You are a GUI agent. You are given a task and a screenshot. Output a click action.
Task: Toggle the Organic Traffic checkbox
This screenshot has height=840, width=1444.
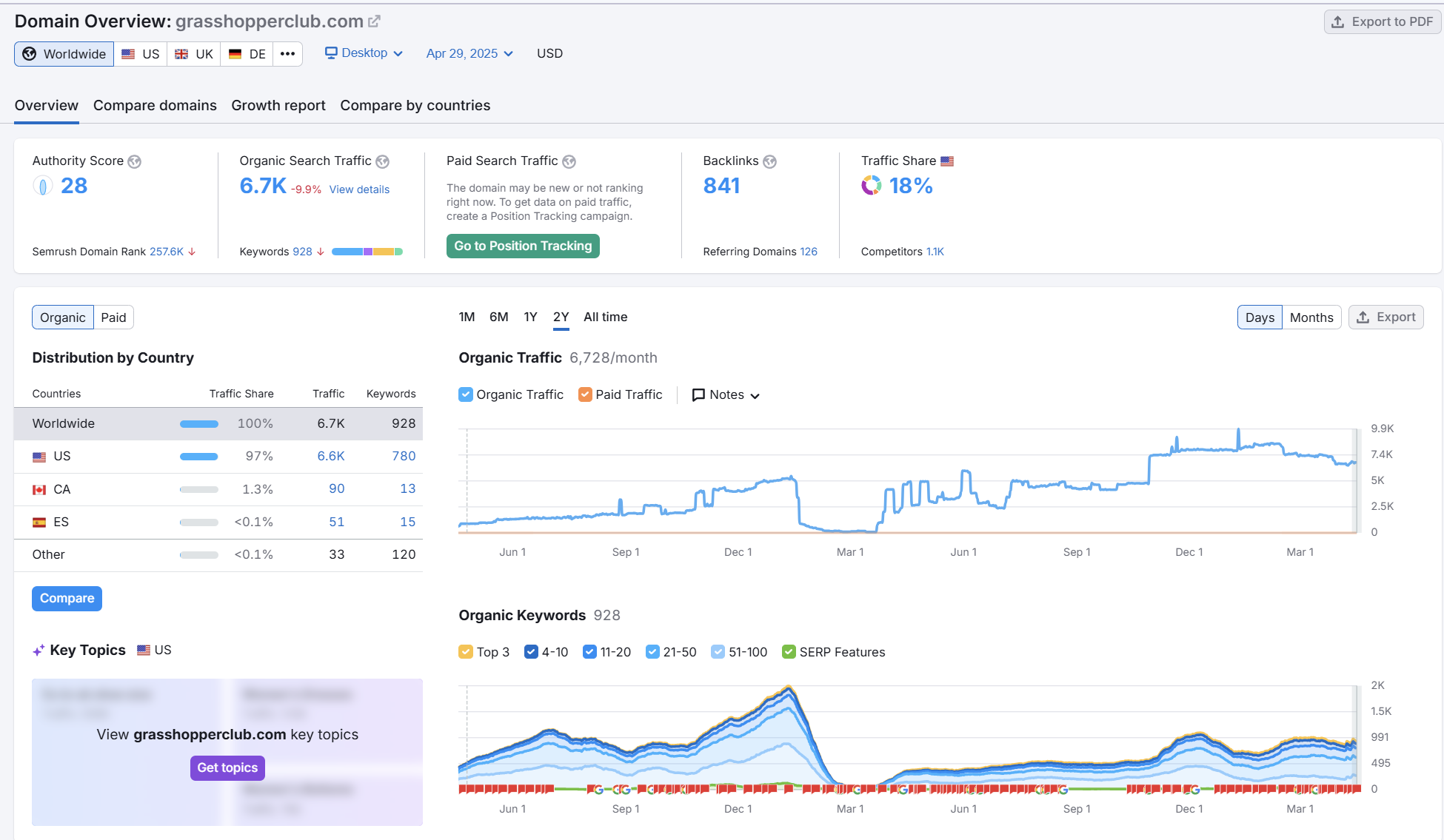click(x=465, y=394)
